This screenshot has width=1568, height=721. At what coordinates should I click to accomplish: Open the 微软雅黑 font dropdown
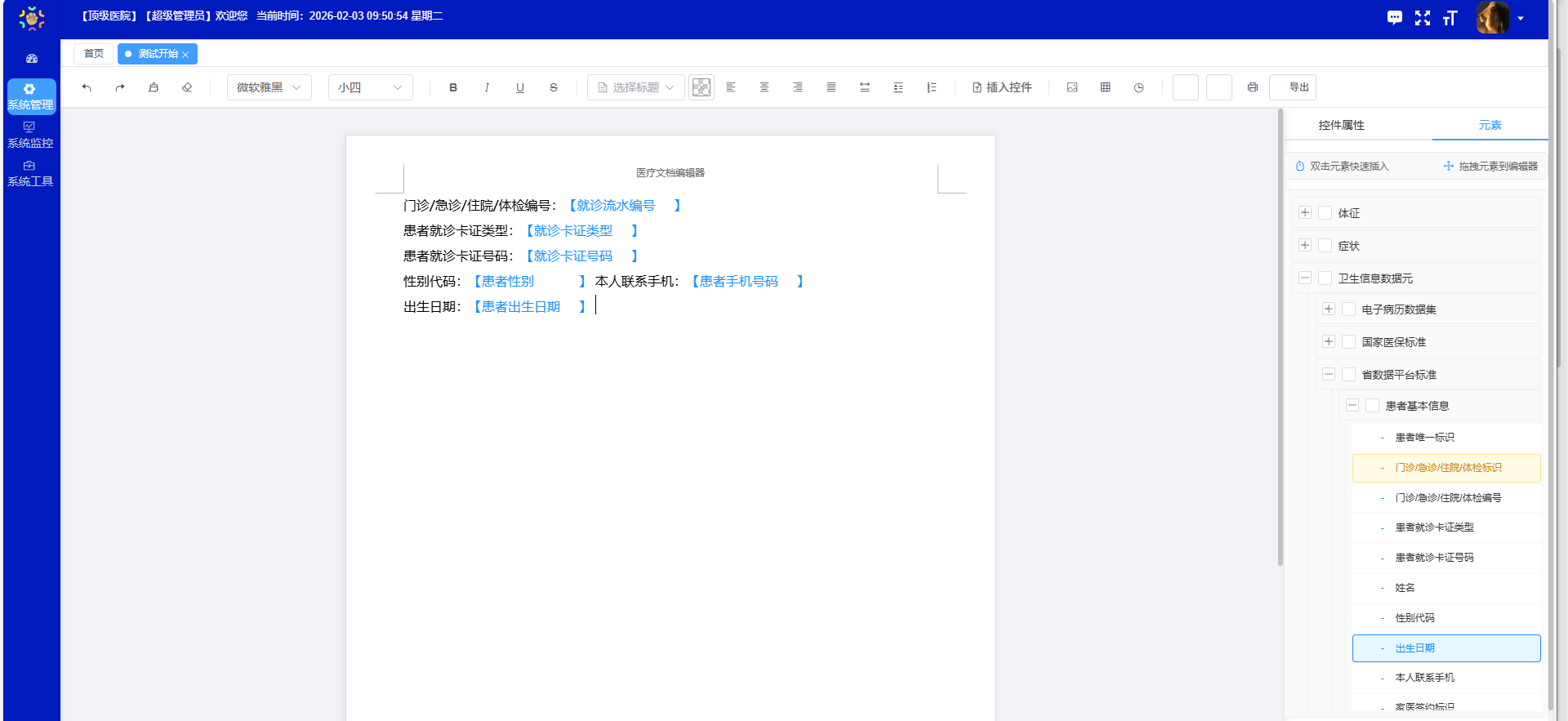[x=269, y=87]
